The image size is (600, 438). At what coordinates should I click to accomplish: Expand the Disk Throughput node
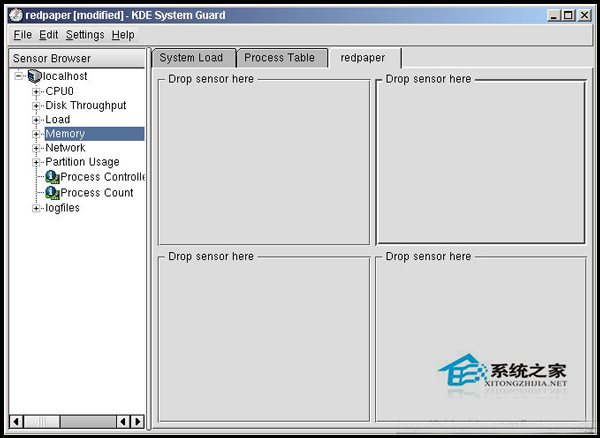coord(36,106)
